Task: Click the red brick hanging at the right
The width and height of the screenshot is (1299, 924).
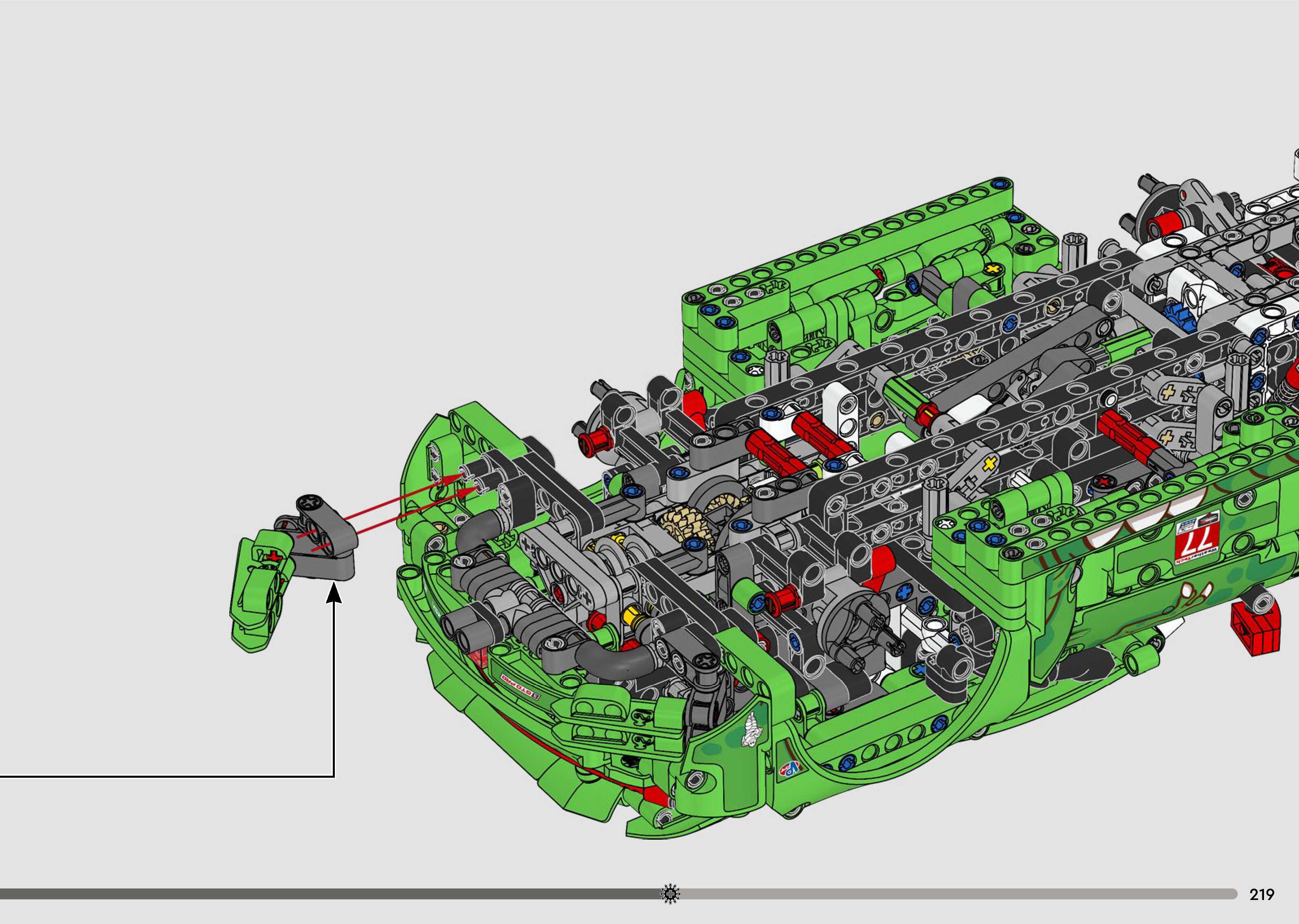Action: [1258, 632]
